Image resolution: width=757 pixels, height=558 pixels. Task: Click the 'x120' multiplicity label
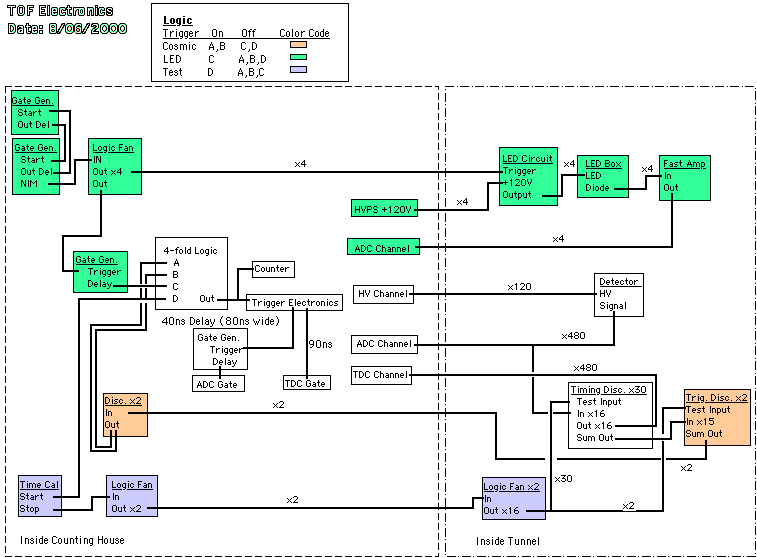pos(519,287)
